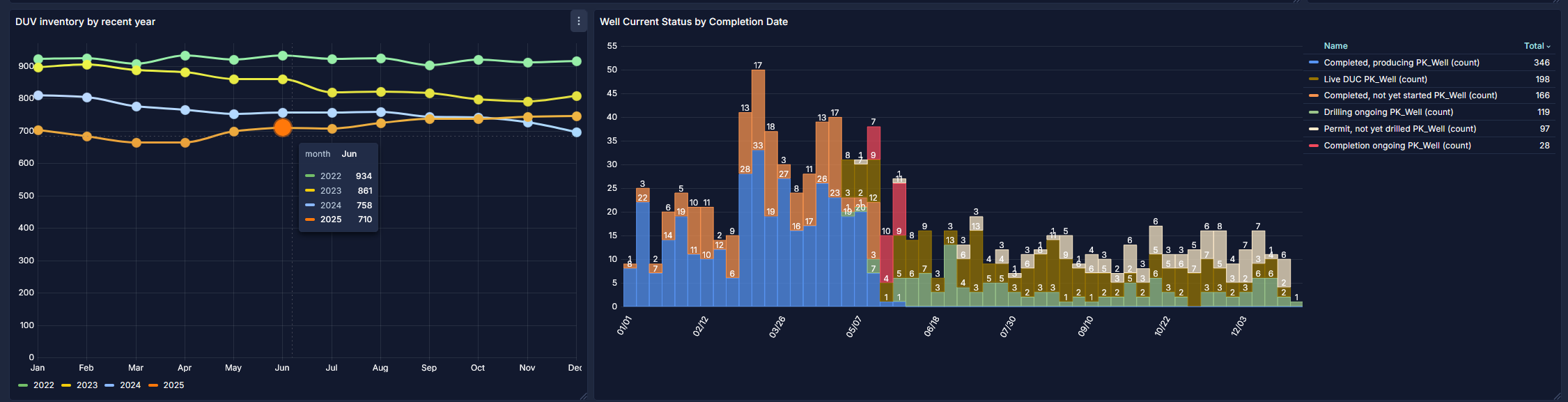Open the DUV inventory panel menu
The image size is (1568, 402).
577,22
